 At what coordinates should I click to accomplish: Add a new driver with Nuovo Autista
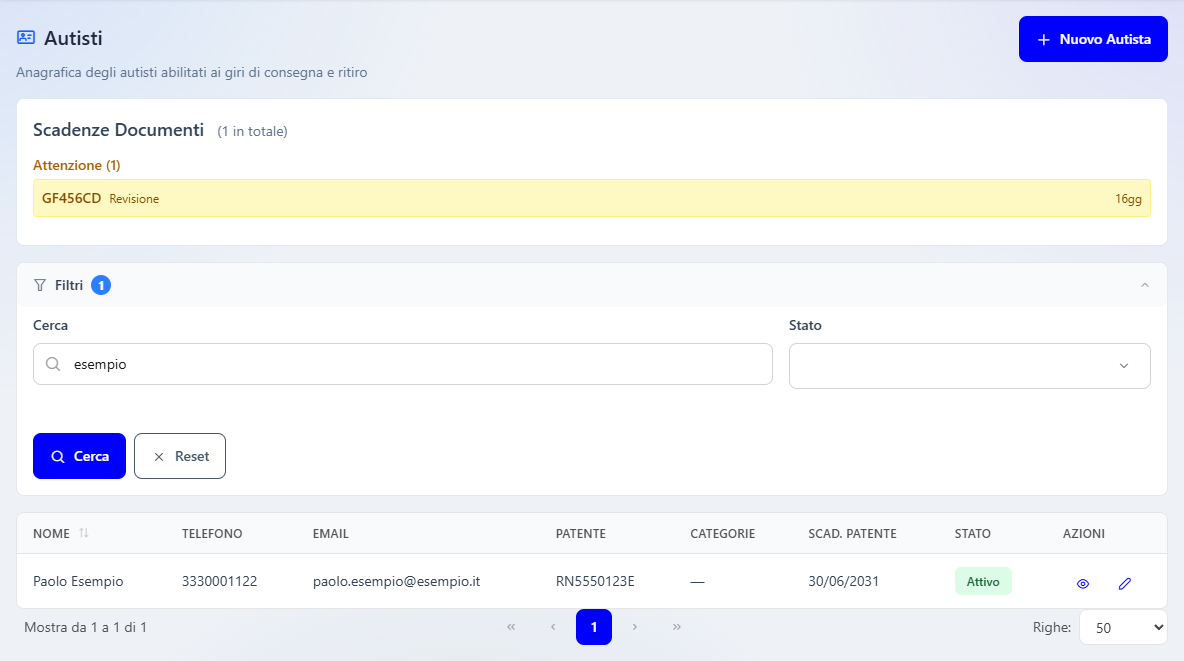(x=1093, y=39)
